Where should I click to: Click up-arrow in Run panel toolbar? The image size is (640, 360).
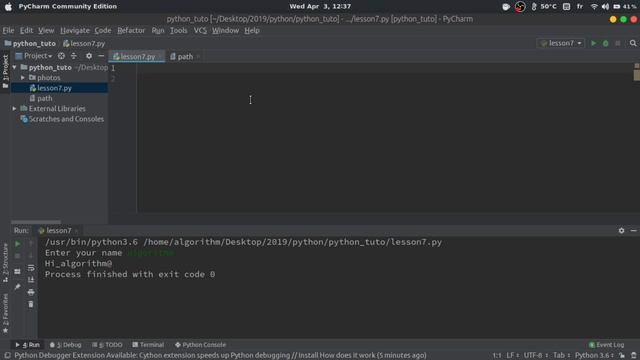[x=31, y=244]
